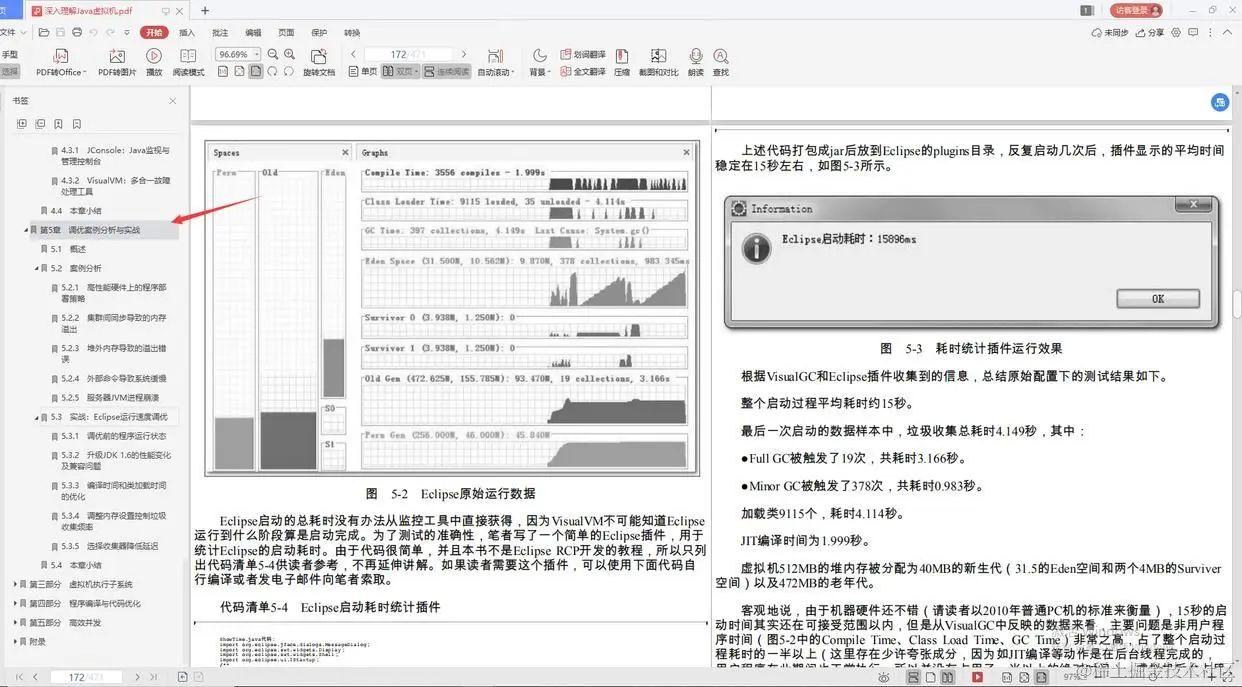Open bookmark 5.2.1 高性能硬件上的程序部署策略
Image resolution: width=1242 pixels, height=687 pixels.
(114, 293)
